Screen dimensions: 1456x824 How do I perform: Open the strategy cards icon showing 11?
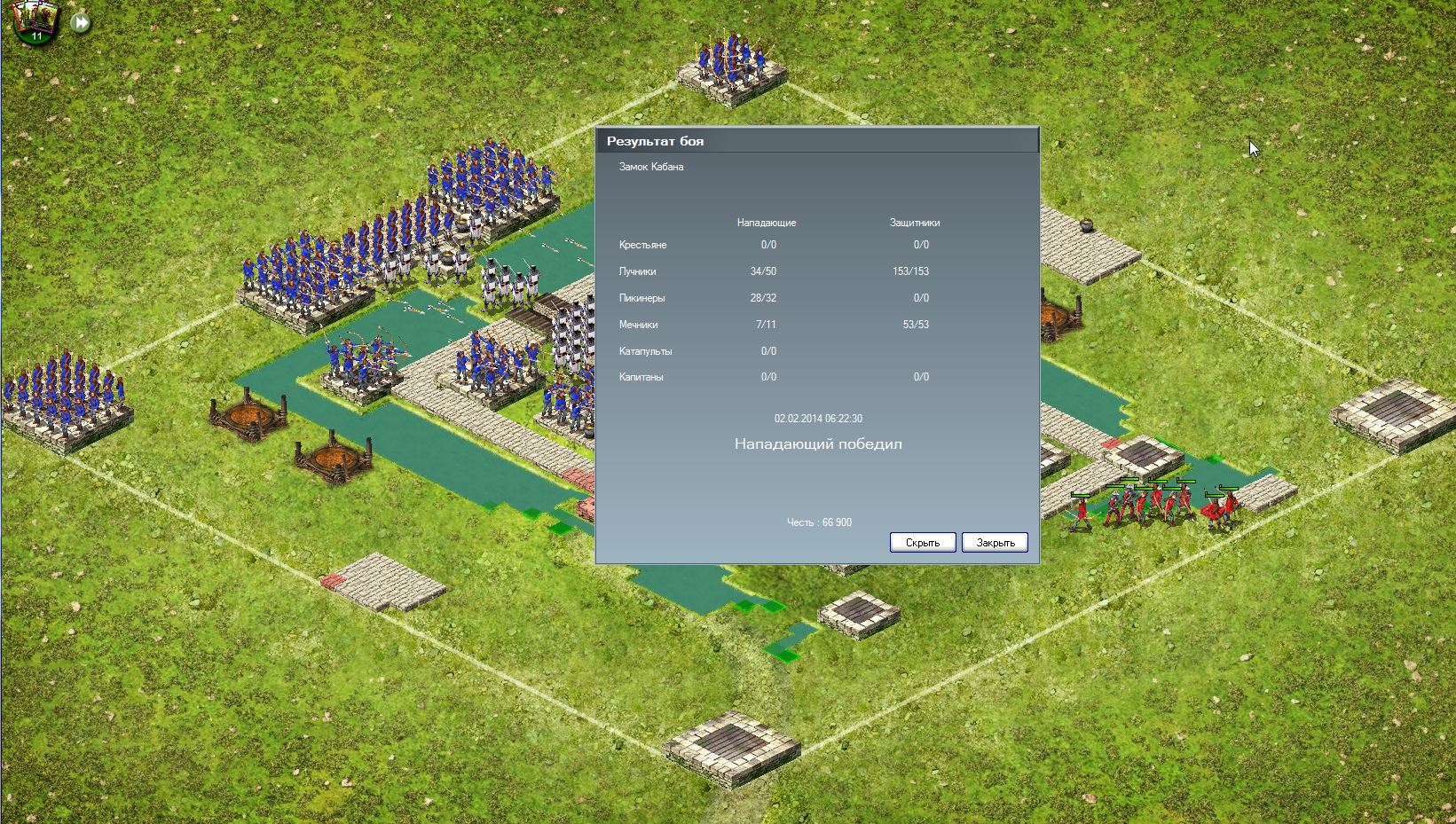[x=36, y=22]
